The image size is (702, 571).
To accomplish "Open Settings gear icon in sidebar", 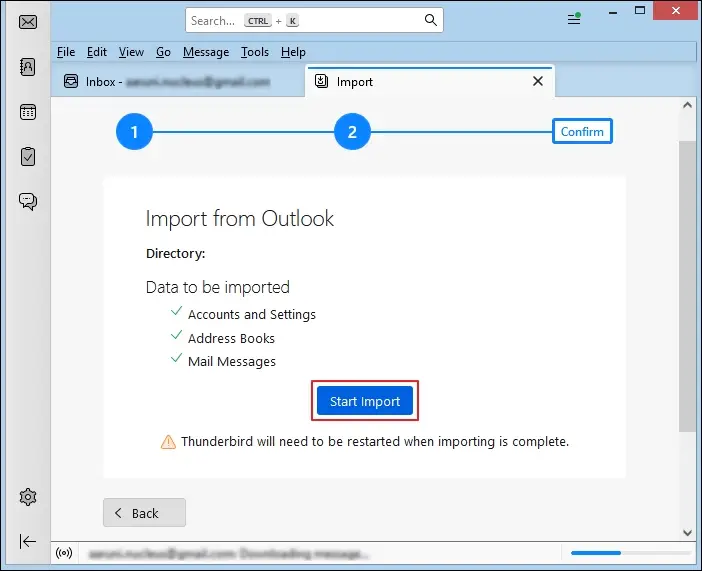I will tap(28, 497).
